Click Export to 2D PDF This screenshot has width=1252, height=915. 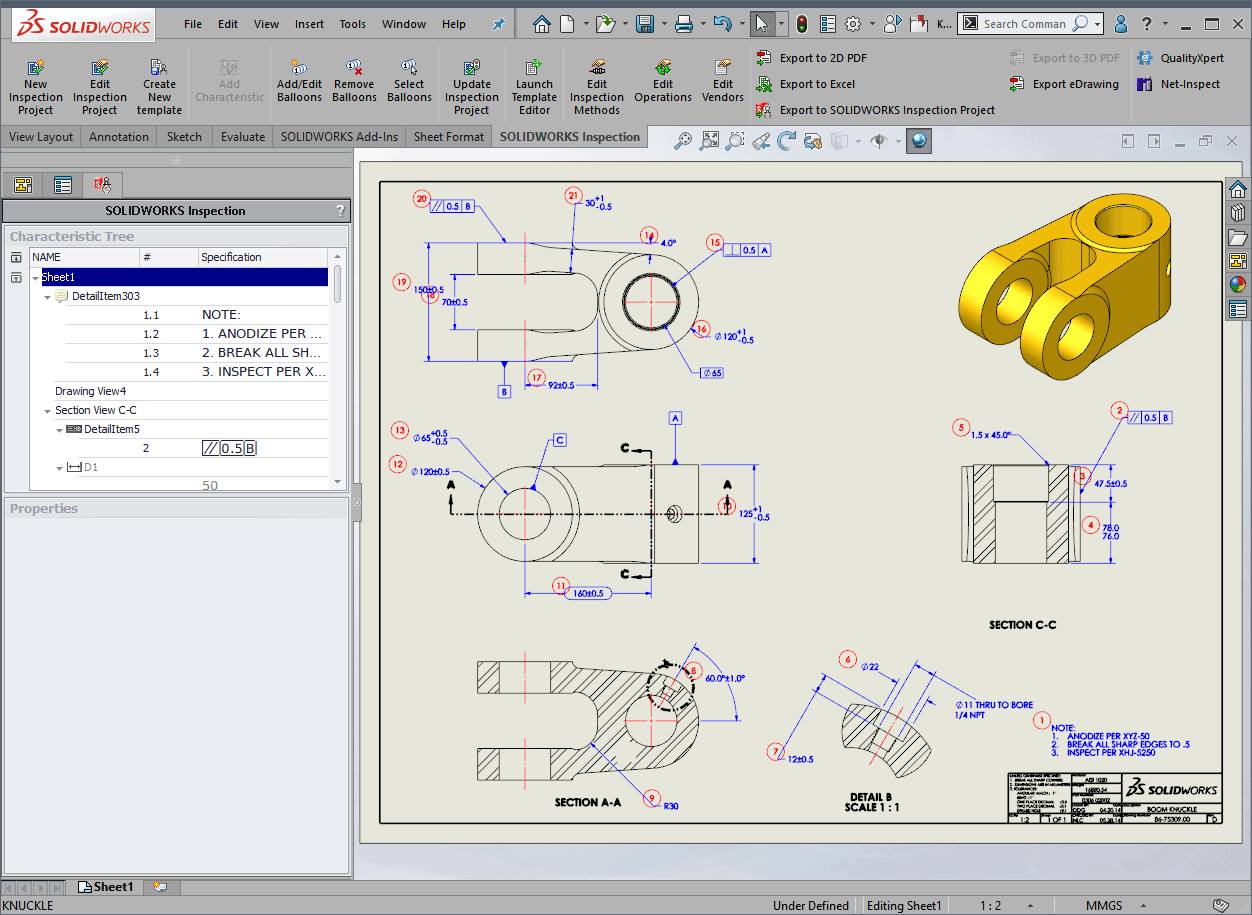[822, 58]
